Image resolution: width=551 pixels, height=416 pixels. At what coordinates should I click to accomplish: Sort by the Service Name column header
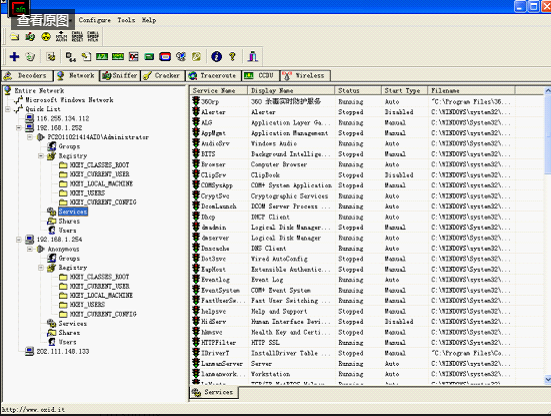(x=219, y=91)
